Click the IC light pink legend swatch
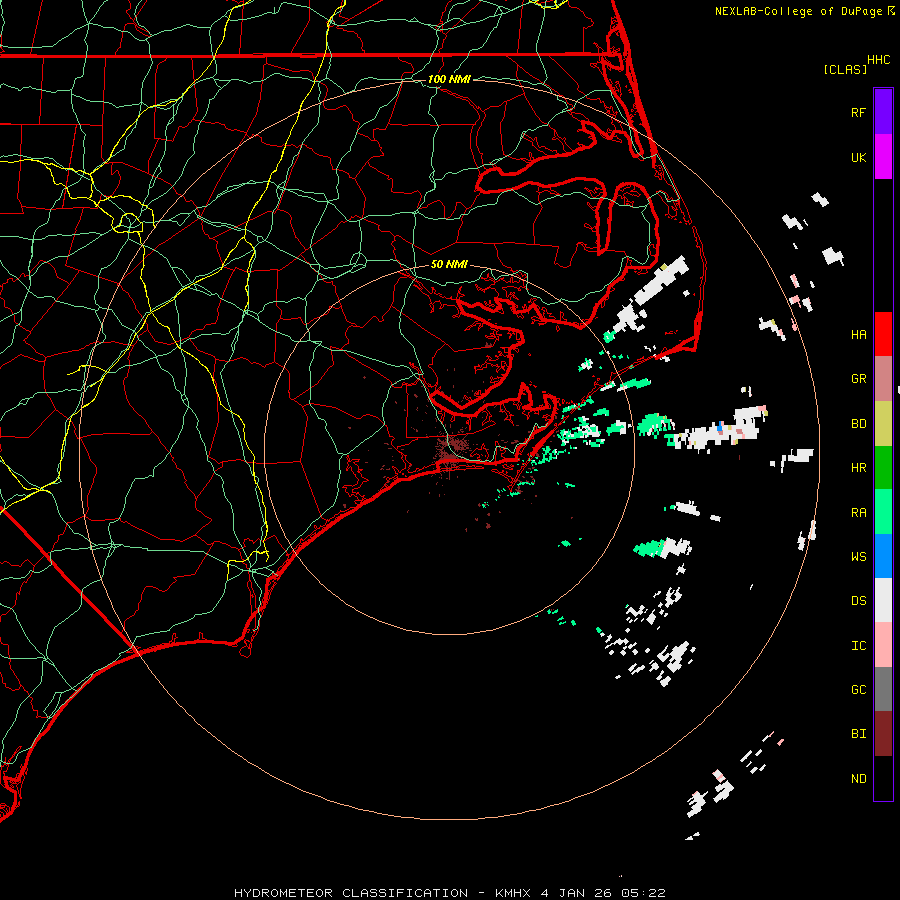This screenshot has width=900, height=900. 883,645
